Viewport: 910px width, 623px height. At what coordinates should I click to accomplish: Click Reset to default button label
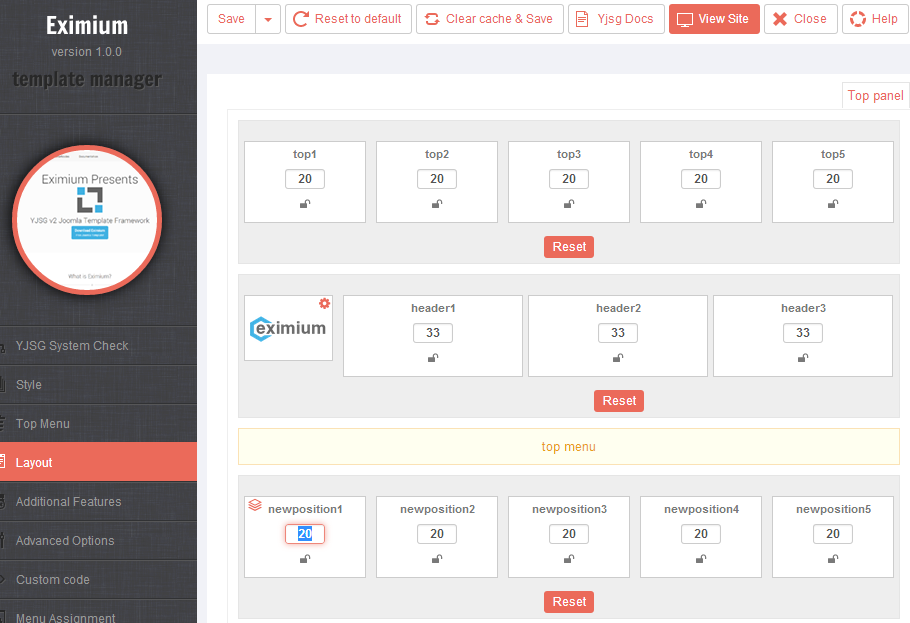click(x=358, y=19)
